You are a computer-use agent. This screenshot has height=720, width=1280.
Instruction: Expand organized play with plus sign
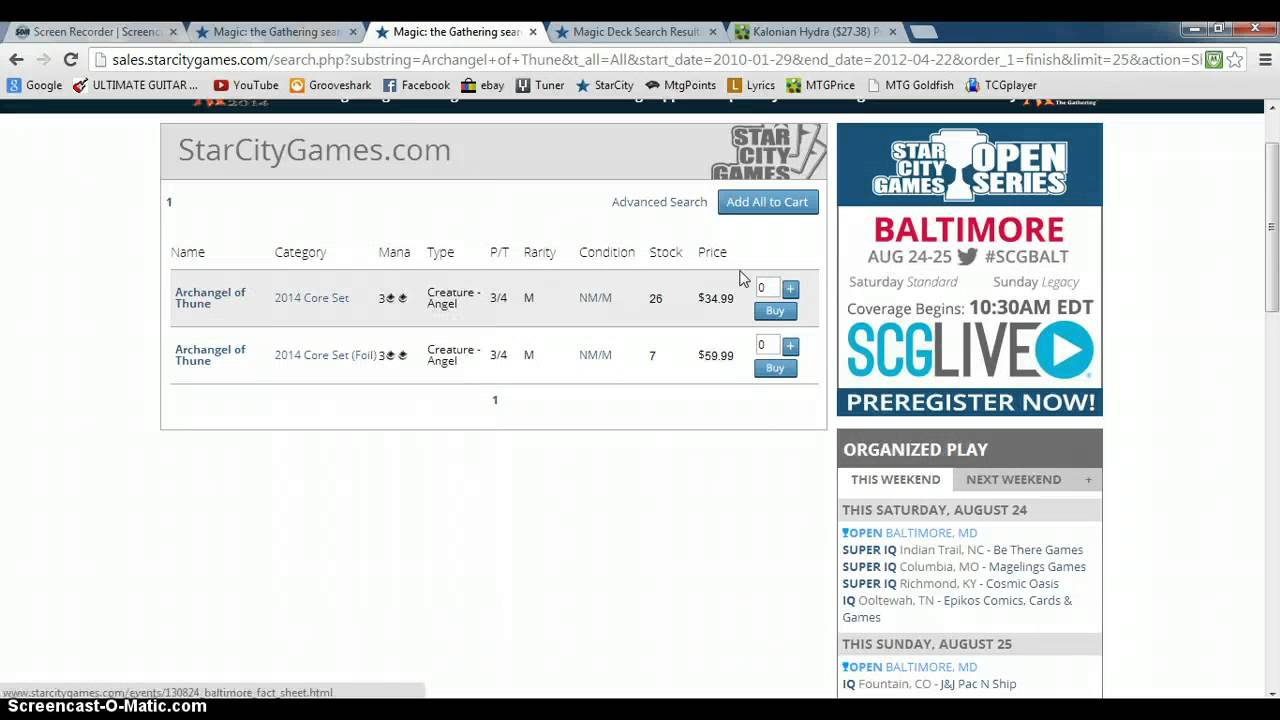tap(1088, 480)
